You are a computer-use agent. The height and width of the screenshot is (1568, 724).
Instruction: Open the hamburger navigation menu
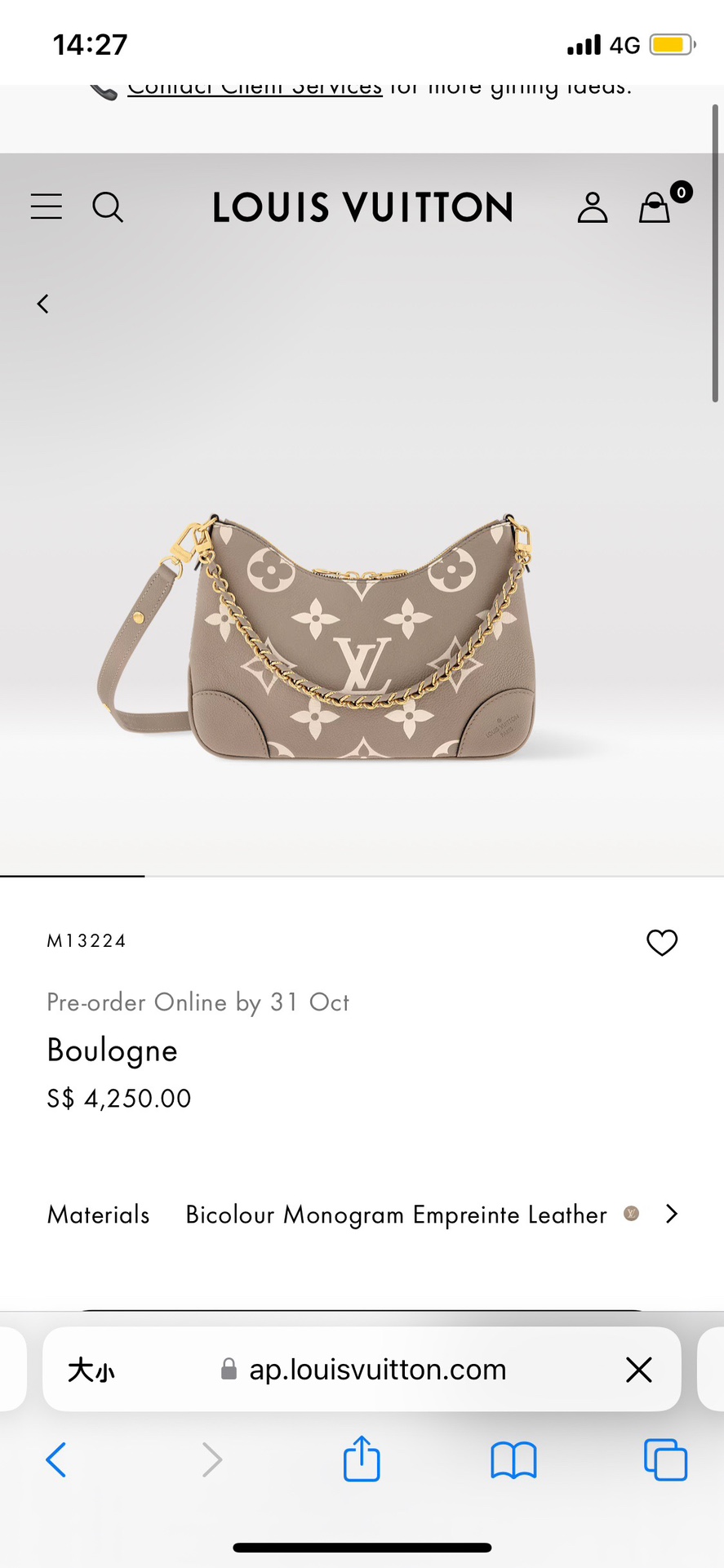47,207
